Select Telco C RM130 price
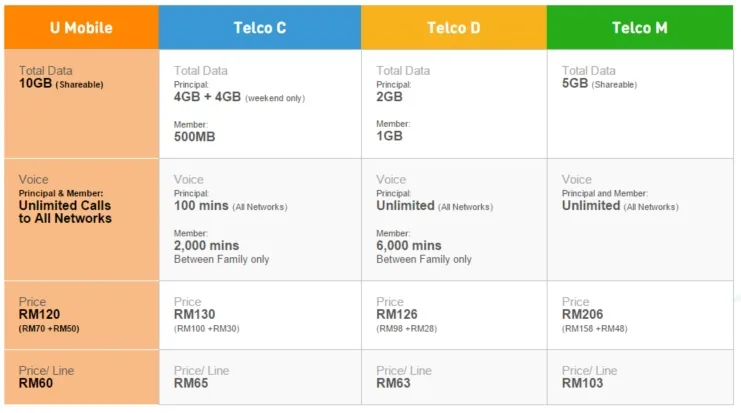Viewport: 741px width, 413px height. click(x=194, y=314)
